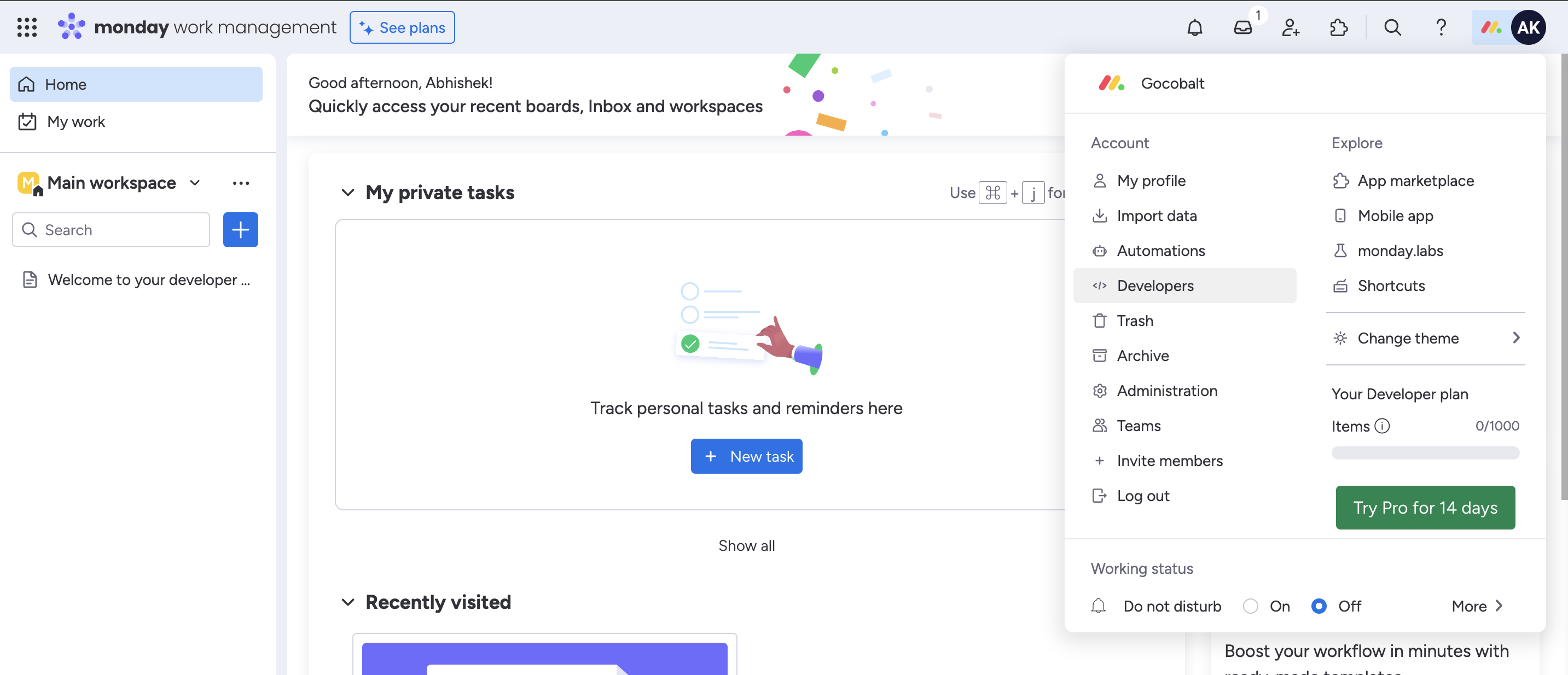Click the workspace Search field
The height and width of the screenshot is (675, 1568).
(110, 229)
